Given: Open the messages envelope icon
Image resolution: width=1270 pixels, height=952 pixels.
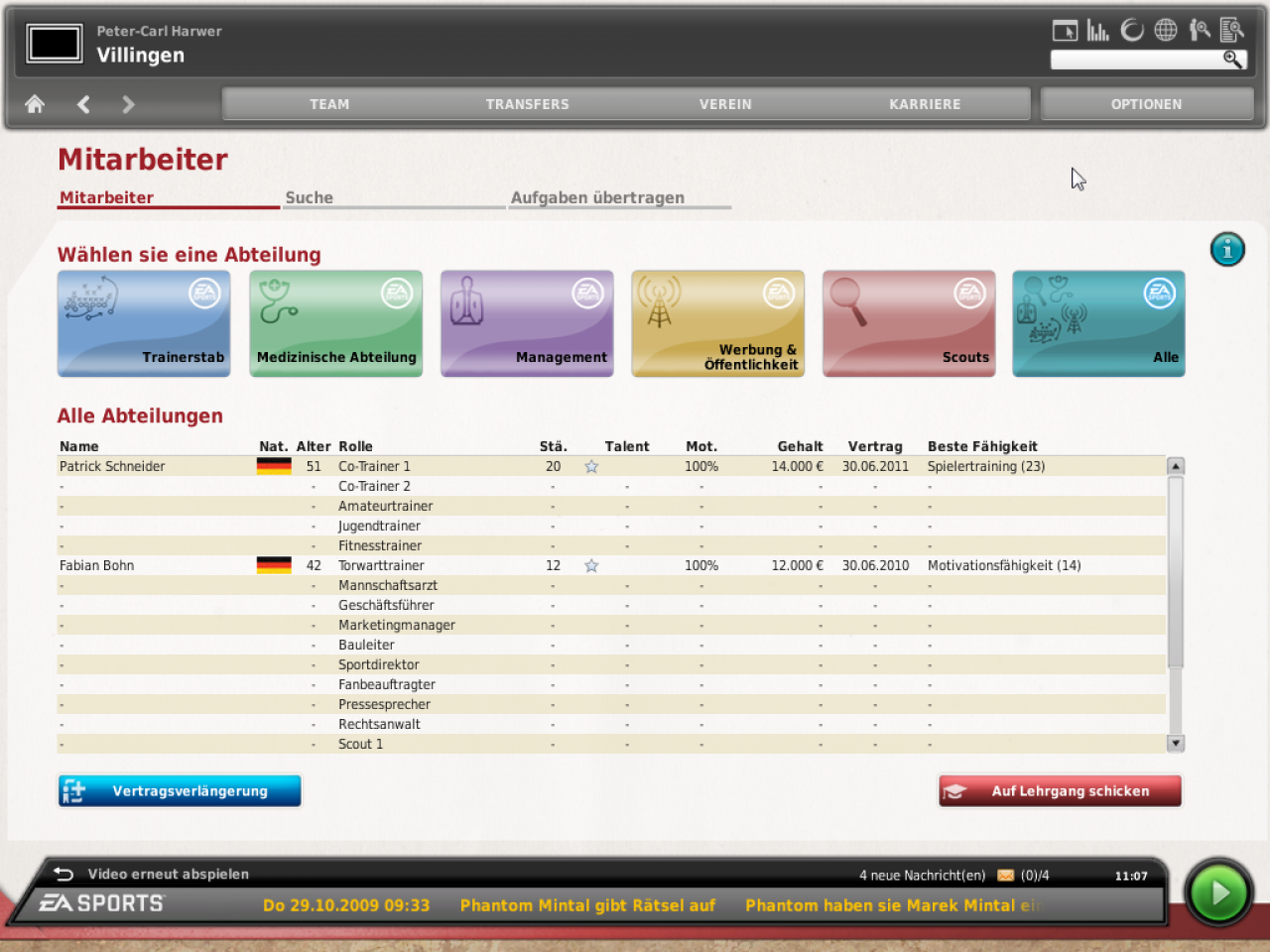Looking at the screenshot, I should coord(1005,875).
